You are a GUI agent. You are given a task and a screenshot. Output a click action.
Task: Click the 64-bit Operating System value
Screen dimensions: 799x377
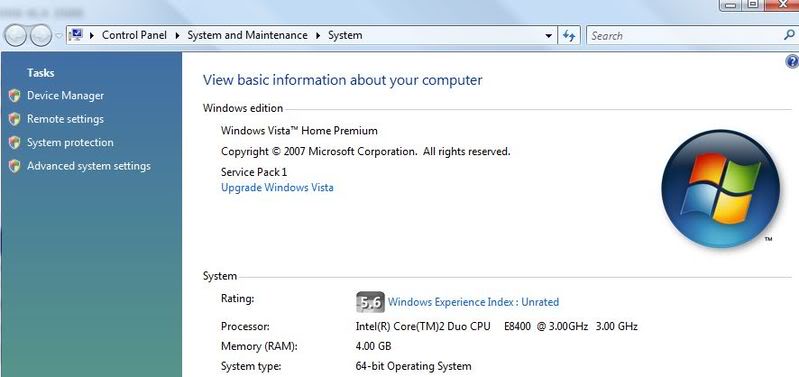pos(413,366)
